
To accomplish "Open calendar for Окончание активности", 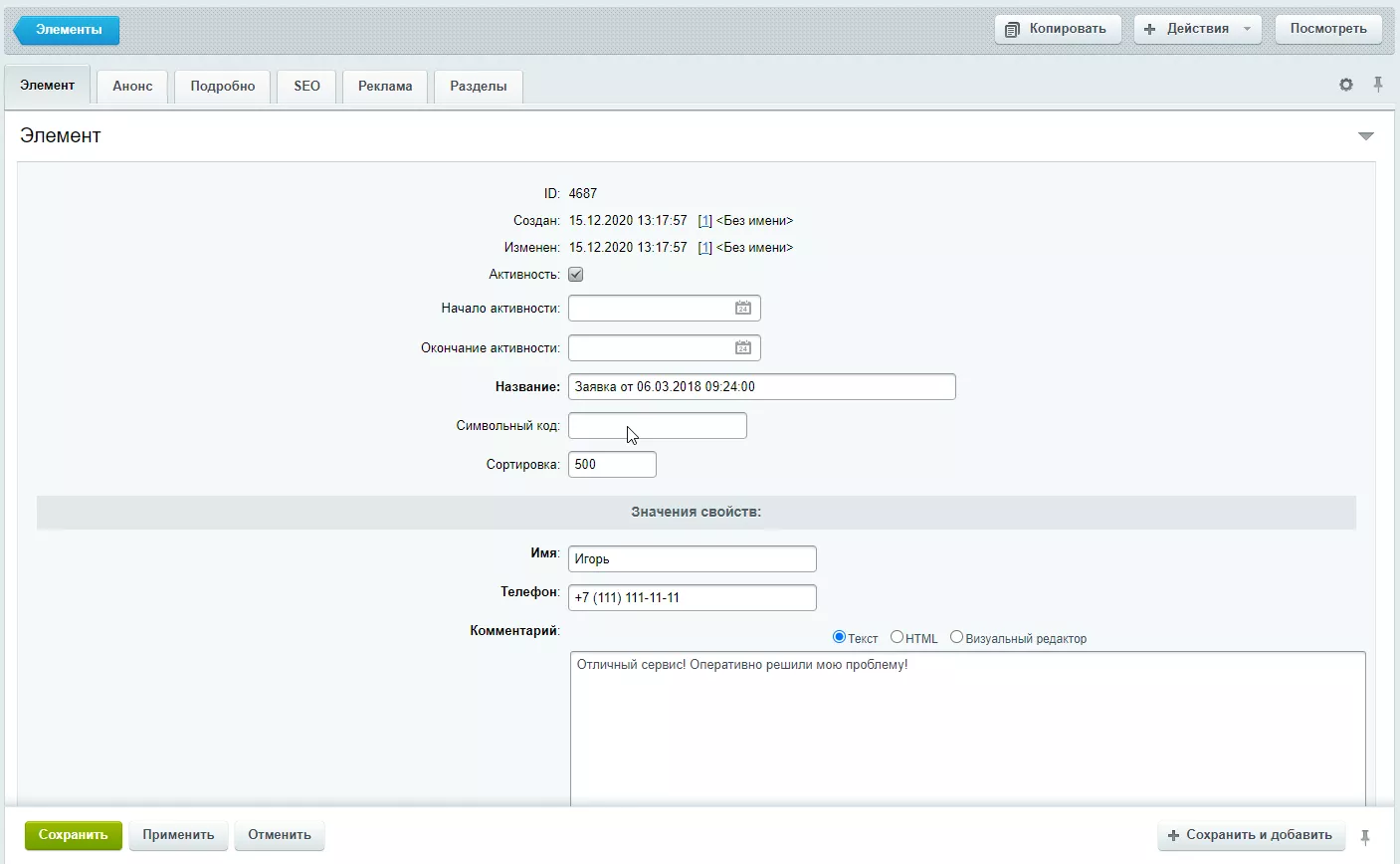I will (743, 347).
